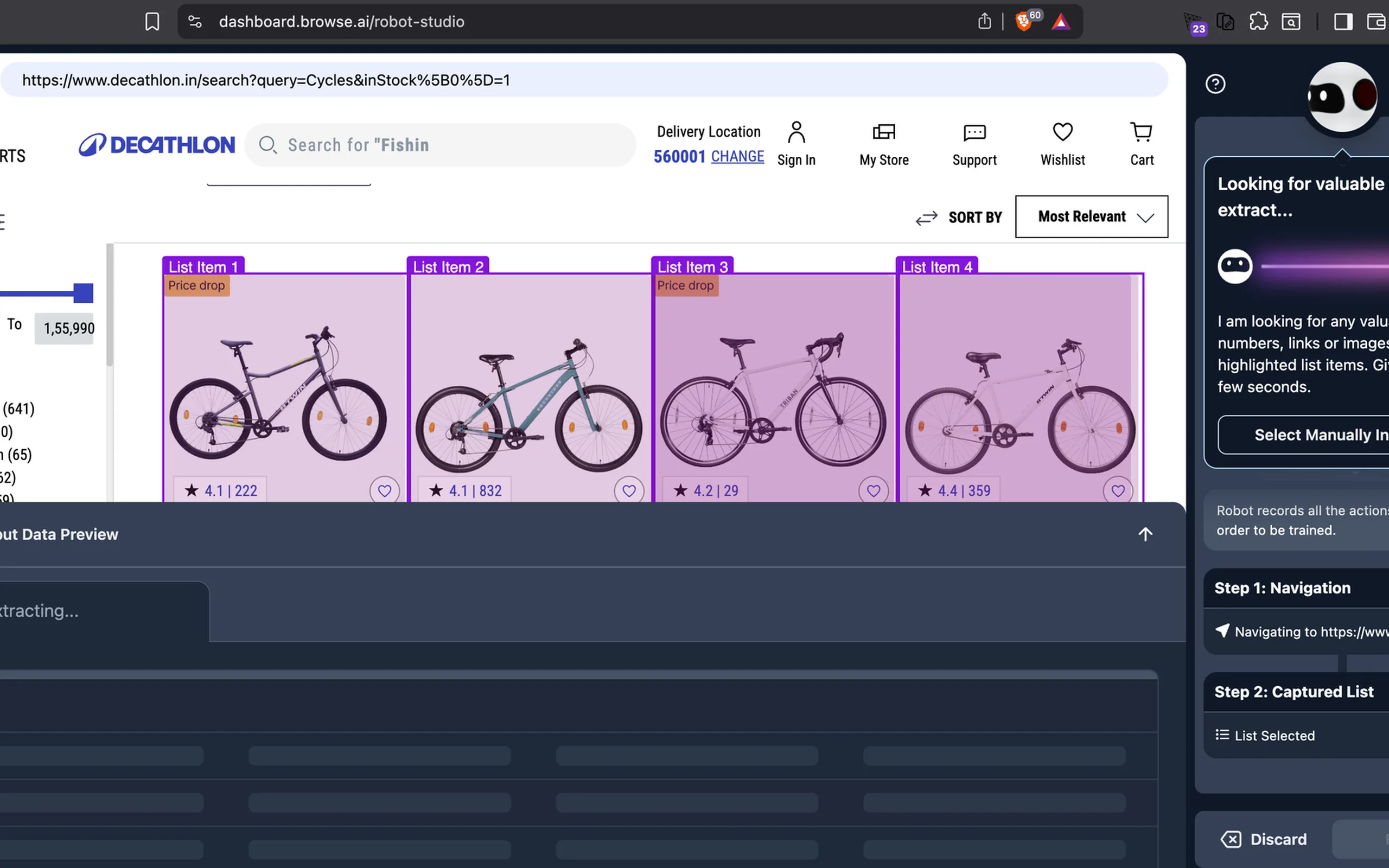Click the find-in-page extension icon
The height and width of the screenshot is (868, 1389).
(1291, 22)
